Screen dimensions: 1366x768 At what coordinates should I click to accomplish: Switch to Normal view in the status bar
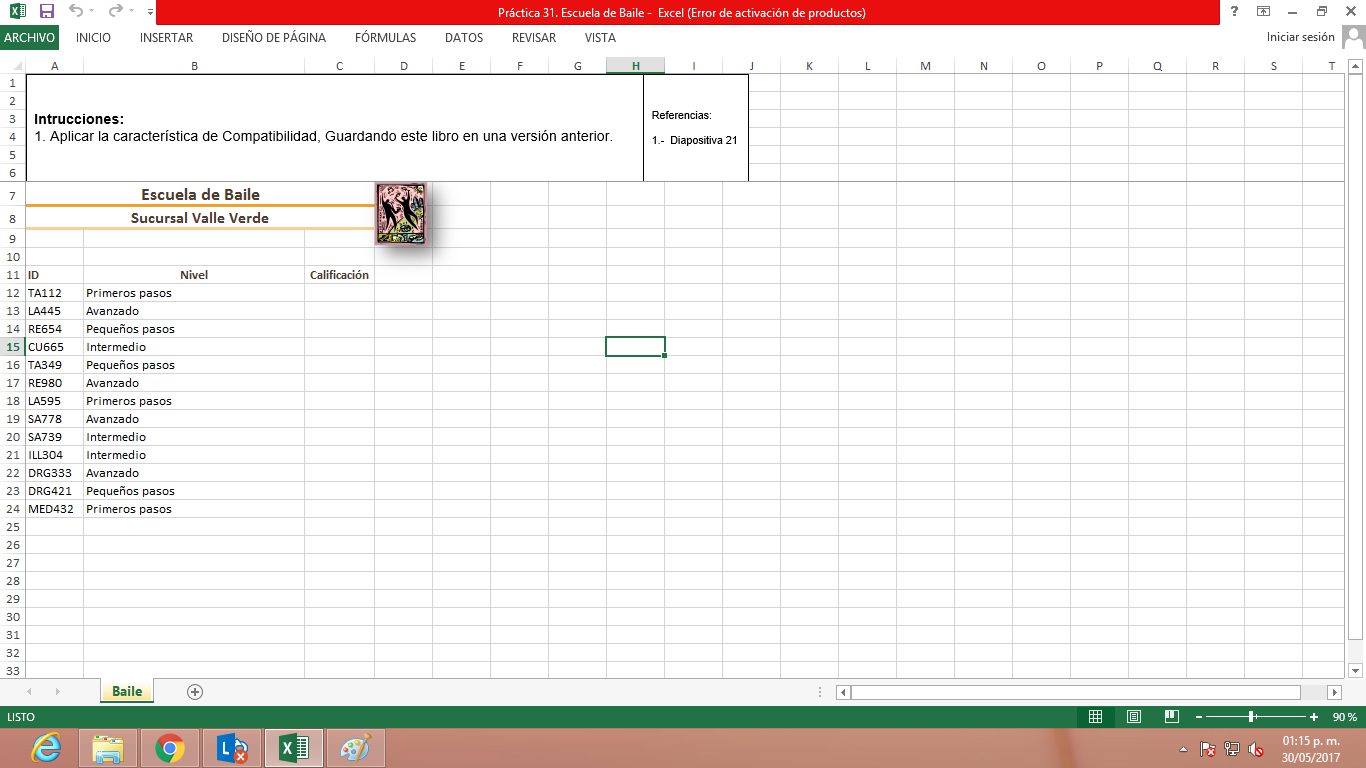tap(1095, 717)
